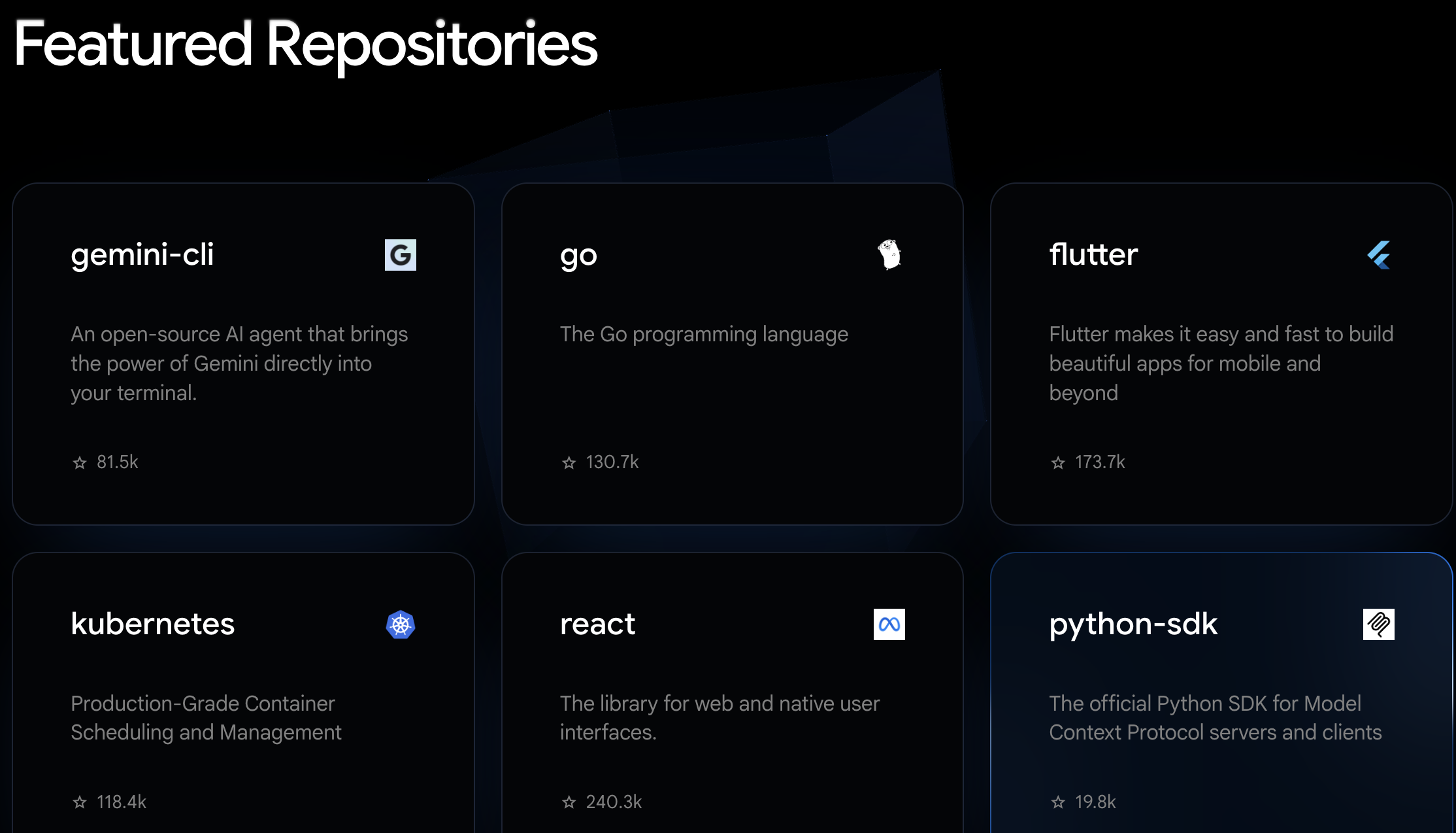Click star icon beside 130.7k count
1456x833 pixels.
point(569,463)
